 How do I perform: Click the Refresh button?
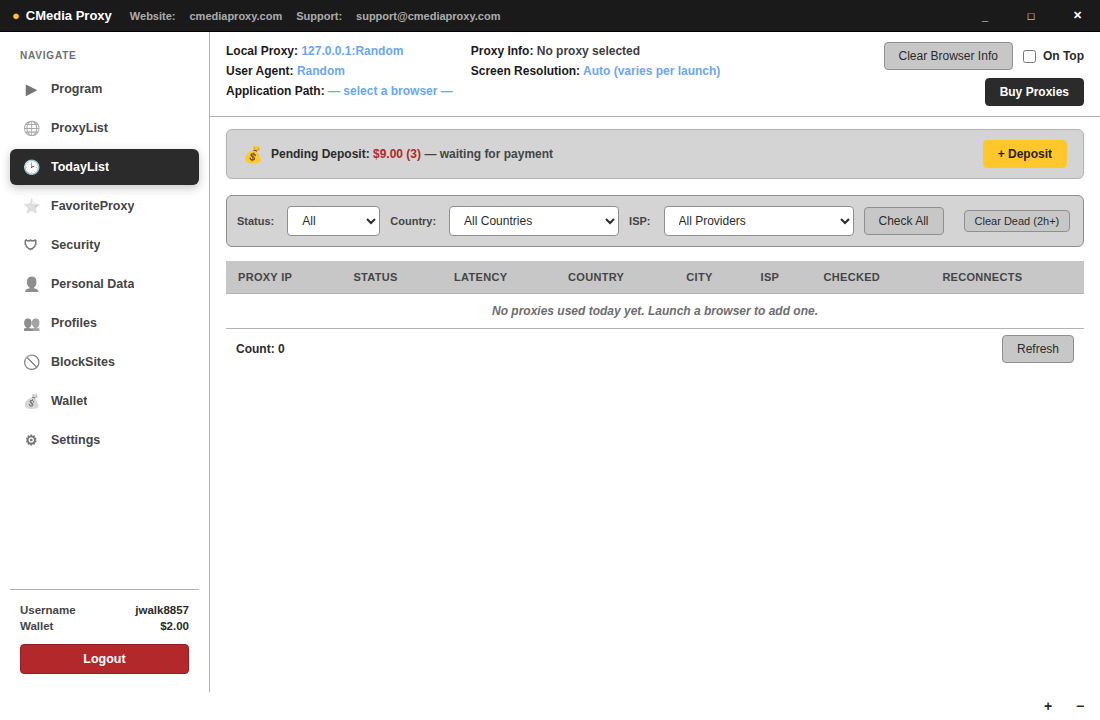pyautogui.click(x=1038, y=349)
